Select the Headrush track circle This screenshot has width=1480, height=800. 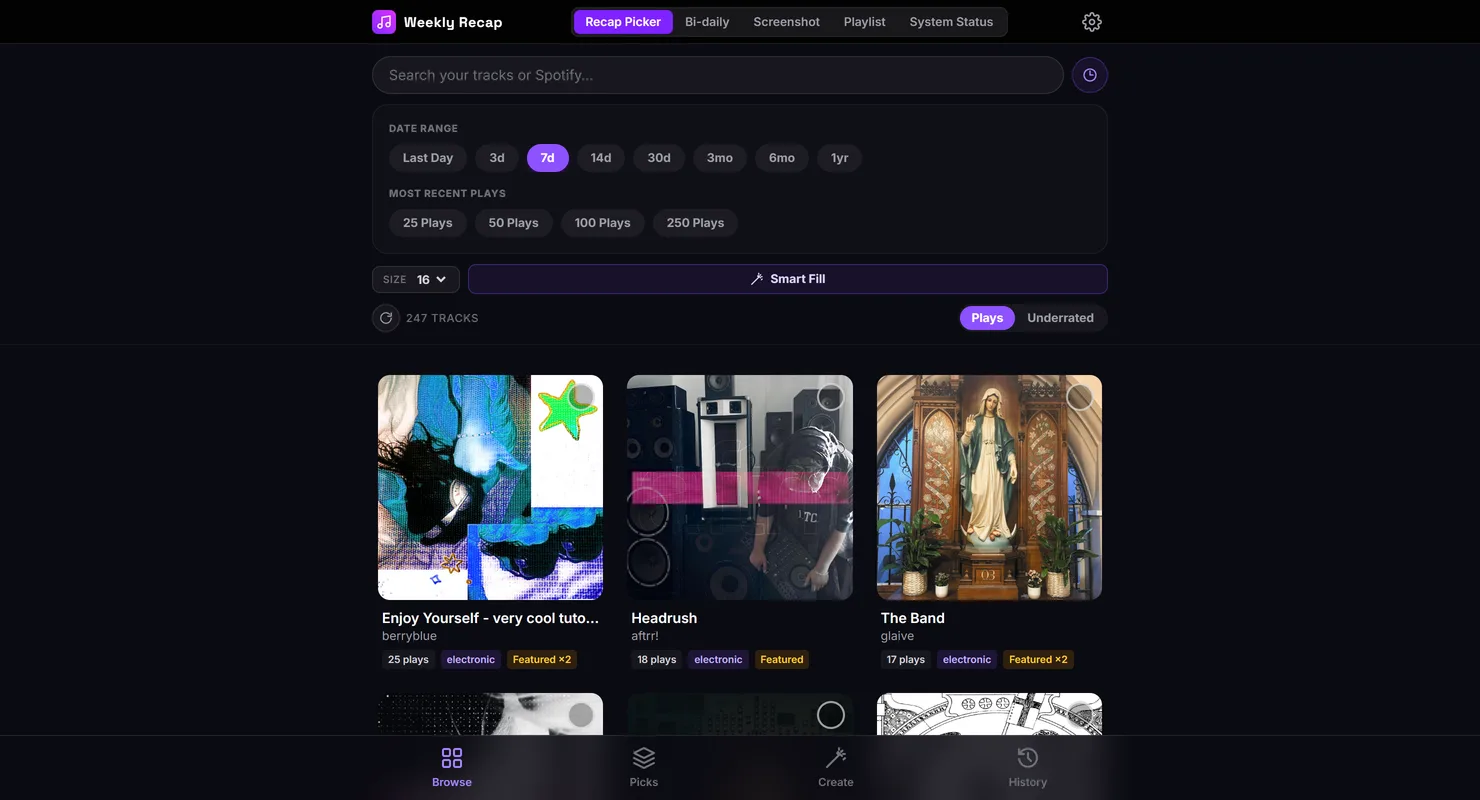[x=831, y=397]
